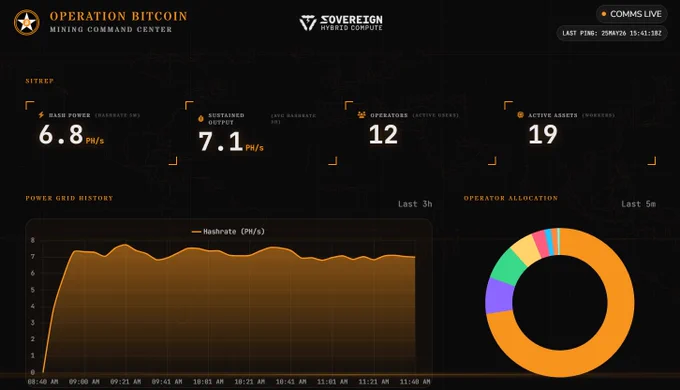The image size is (680, 390).
Task: Click the SITREP section heading
Action: pos(39,81)
